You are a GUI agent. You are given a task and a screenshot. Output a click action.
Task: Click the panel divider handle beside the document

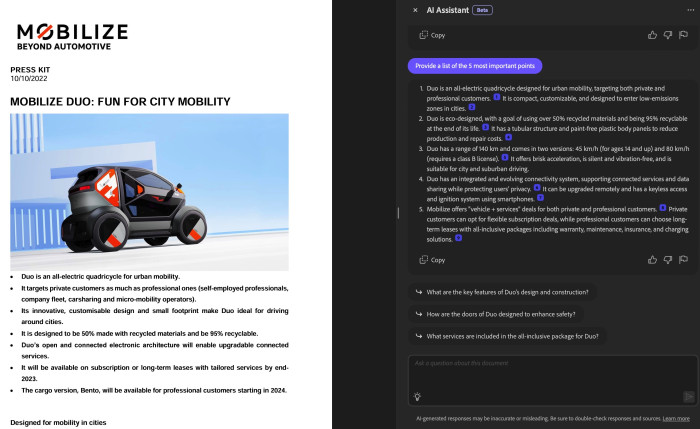pos(398,213)
